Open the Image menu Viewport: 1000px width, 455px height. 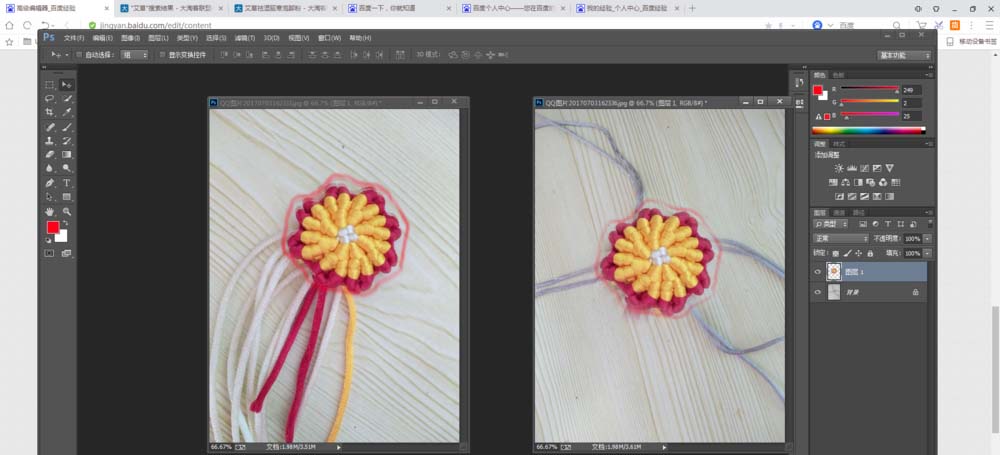(x=130, y=38)
